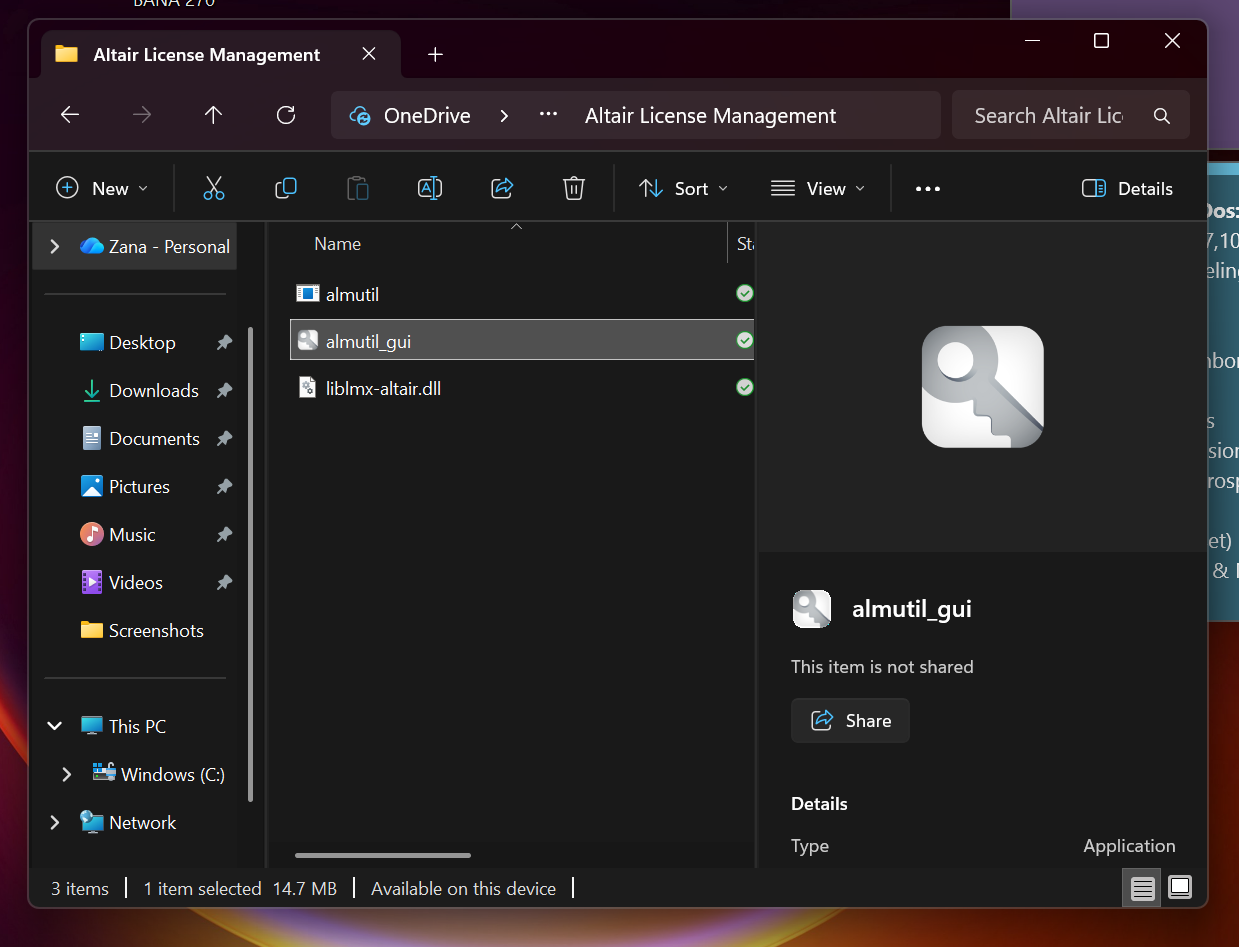The height and width of the screenshot is (947, 1239).
Task: Click the search magnifier icon
Action: tap(1161, 116)
